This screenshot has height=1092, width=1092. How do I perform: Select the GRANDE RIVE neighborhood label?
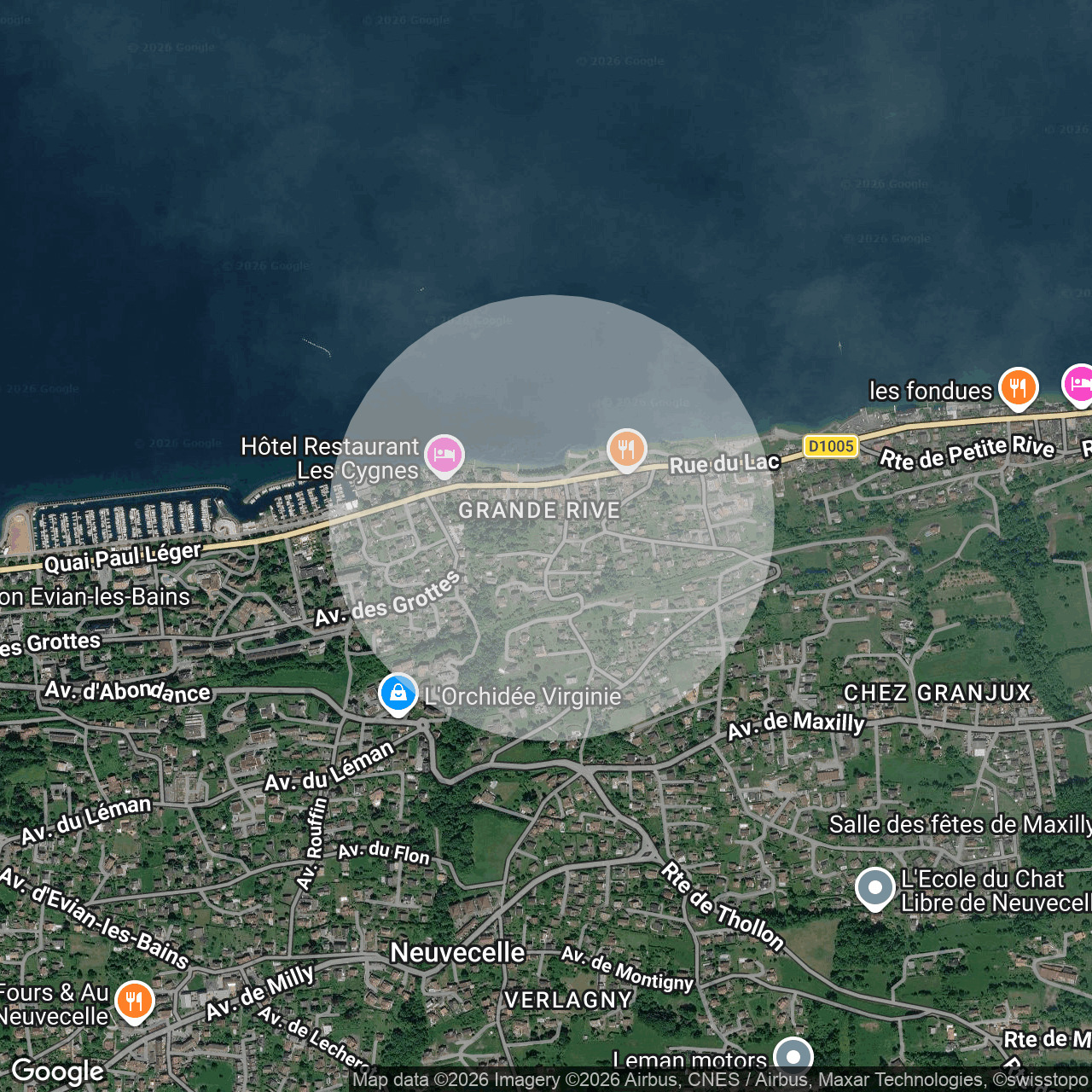[x=539, y=510]
